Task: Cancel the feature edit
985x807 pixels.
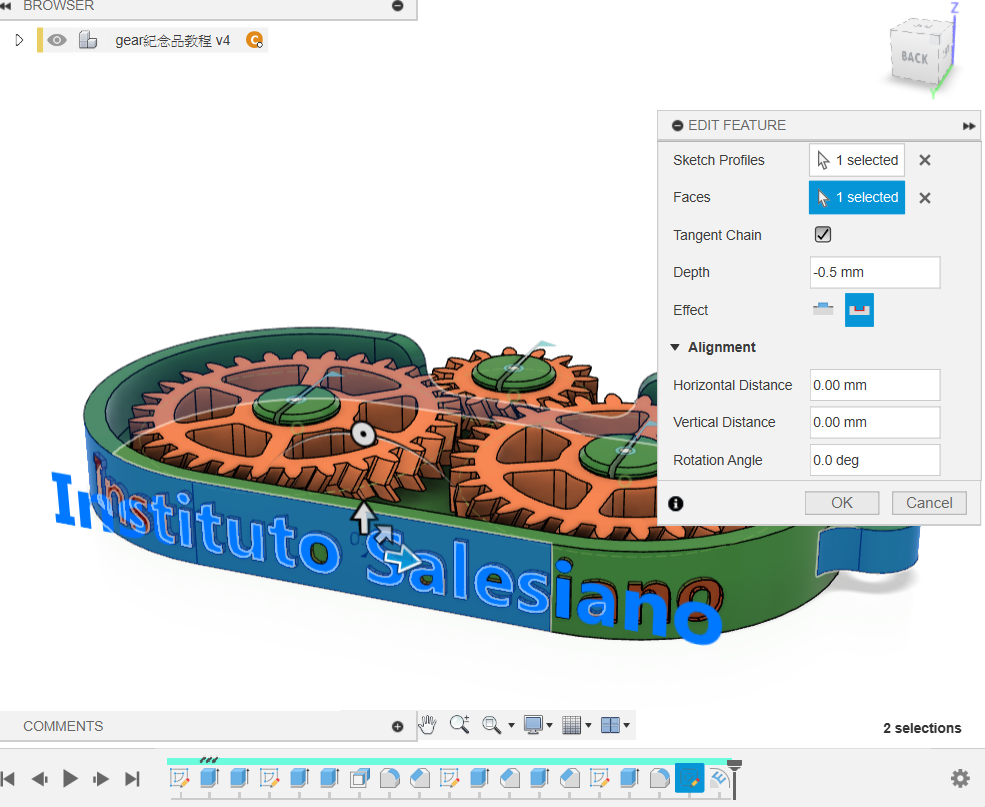Action: pos(929,503)
